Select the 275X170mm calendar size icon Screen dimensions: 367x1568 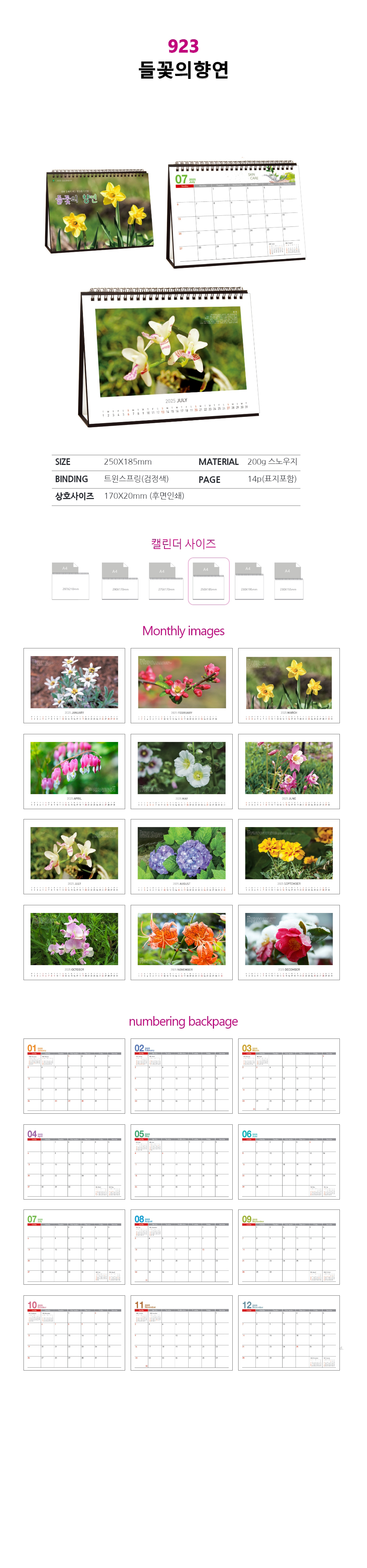[x=166, y=581]
